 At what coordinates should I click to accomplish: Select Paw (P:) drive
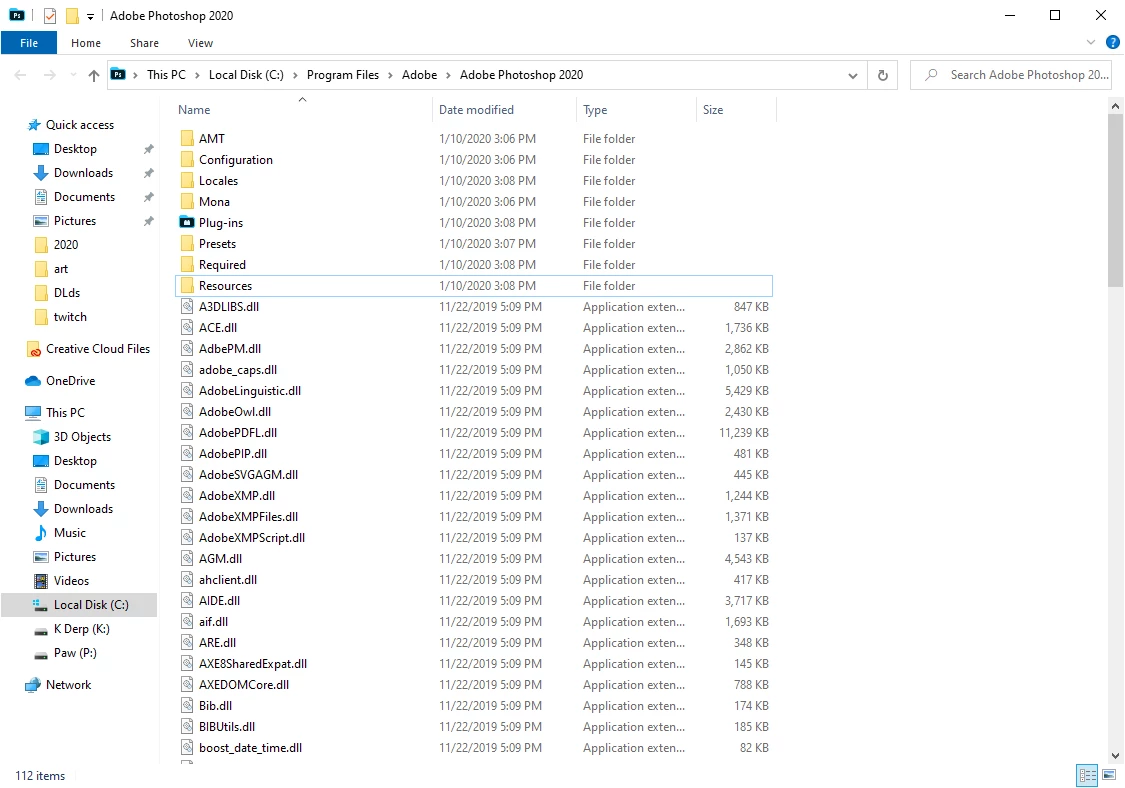[x=65, y=652]
